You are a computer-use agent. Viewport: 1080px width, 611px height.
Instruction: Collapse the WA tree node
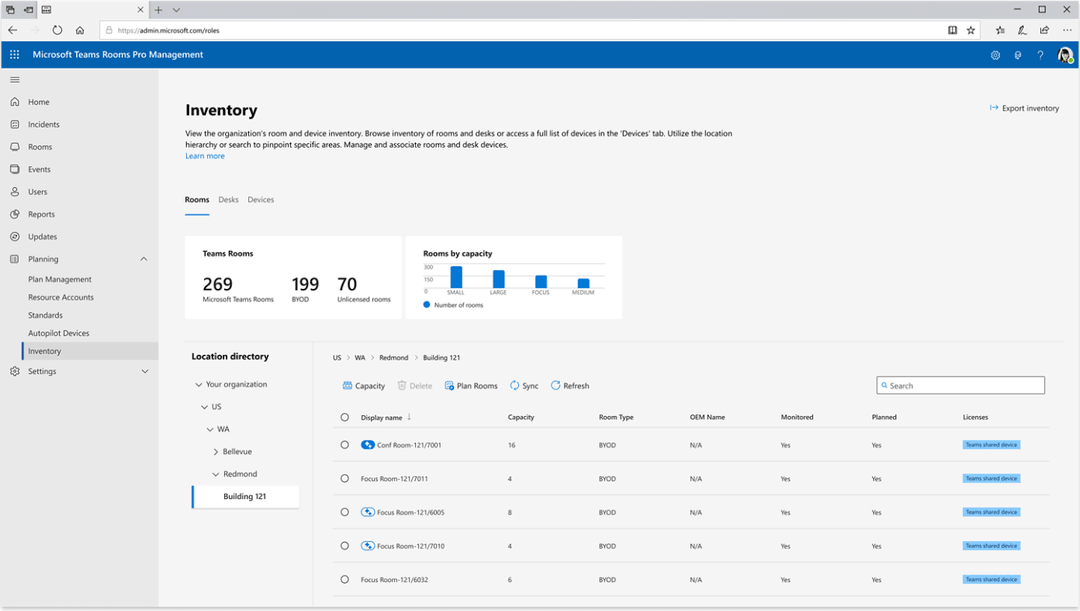(210, 429)
